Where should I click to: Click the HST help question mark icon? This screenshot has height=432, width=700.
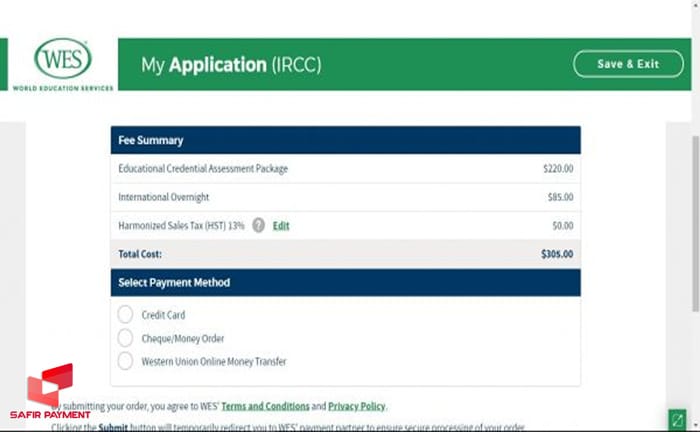tap(258, 225)
